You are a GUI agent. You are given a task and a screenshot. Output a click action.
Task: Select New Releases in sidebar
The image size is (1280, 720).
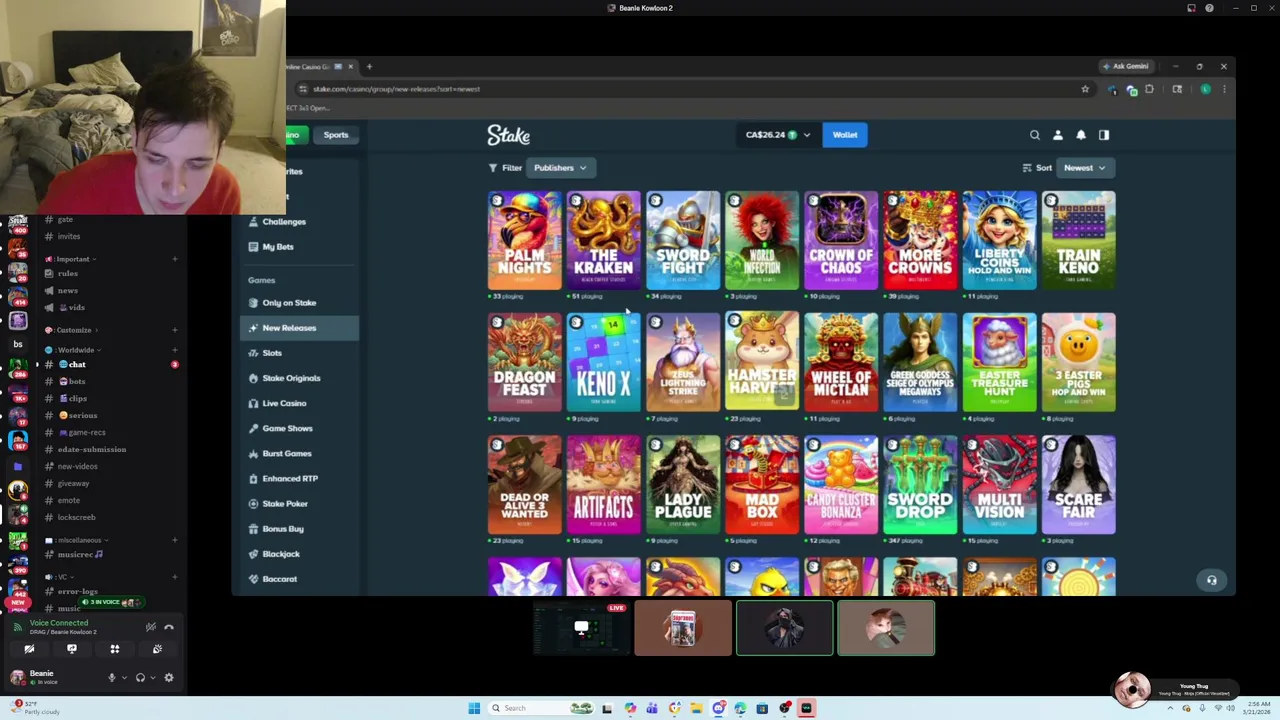click(299, 328)
